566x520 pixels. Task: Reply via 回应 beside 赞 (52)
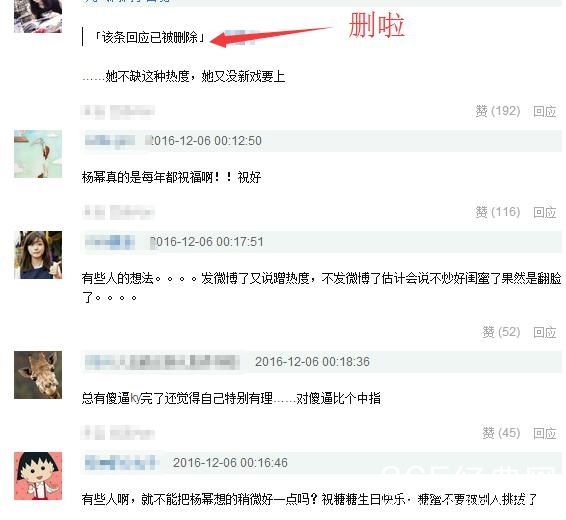tap(545, 332)
